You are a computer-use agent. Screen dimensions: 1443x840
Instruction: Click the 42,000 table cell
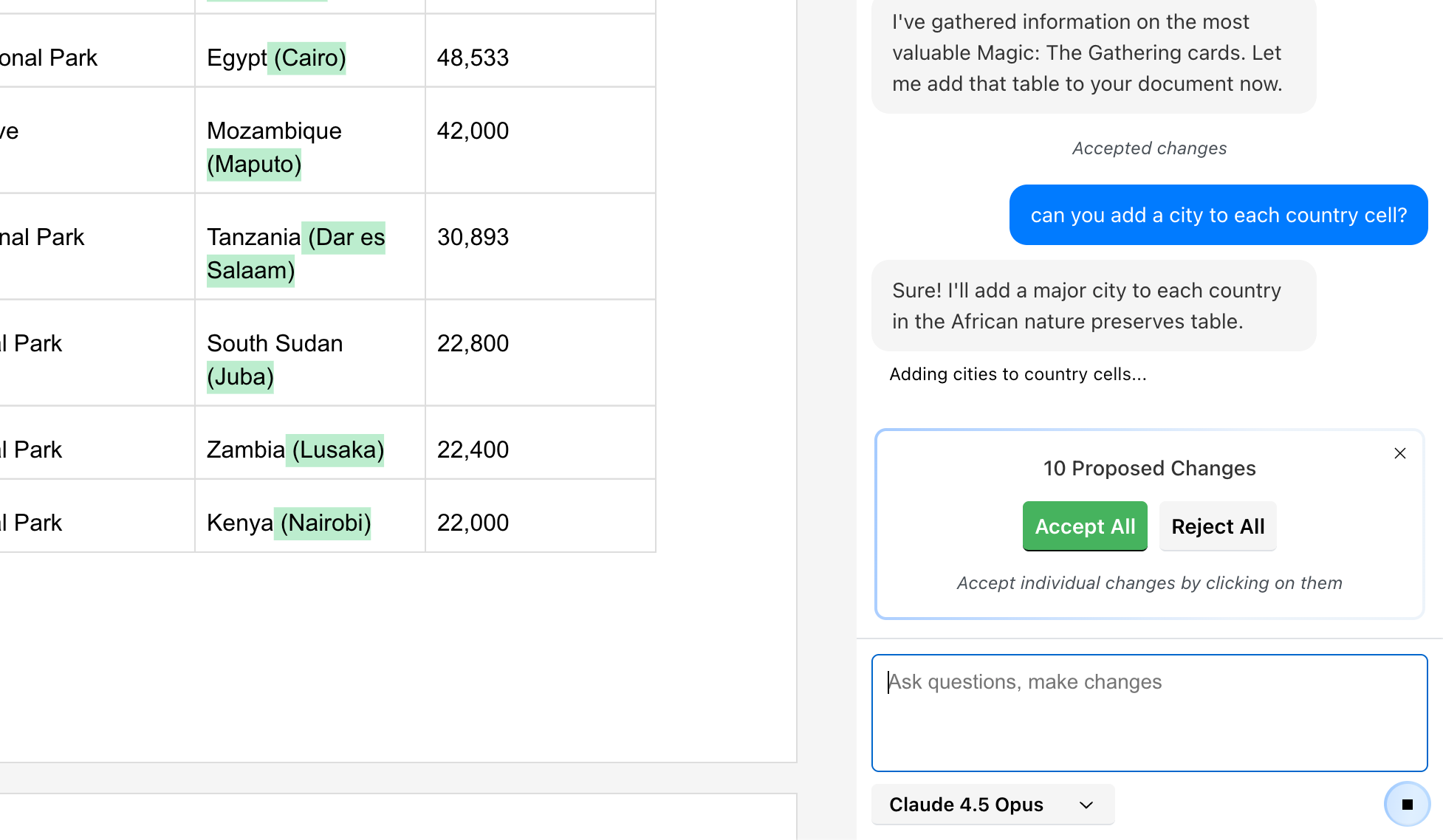473,131
